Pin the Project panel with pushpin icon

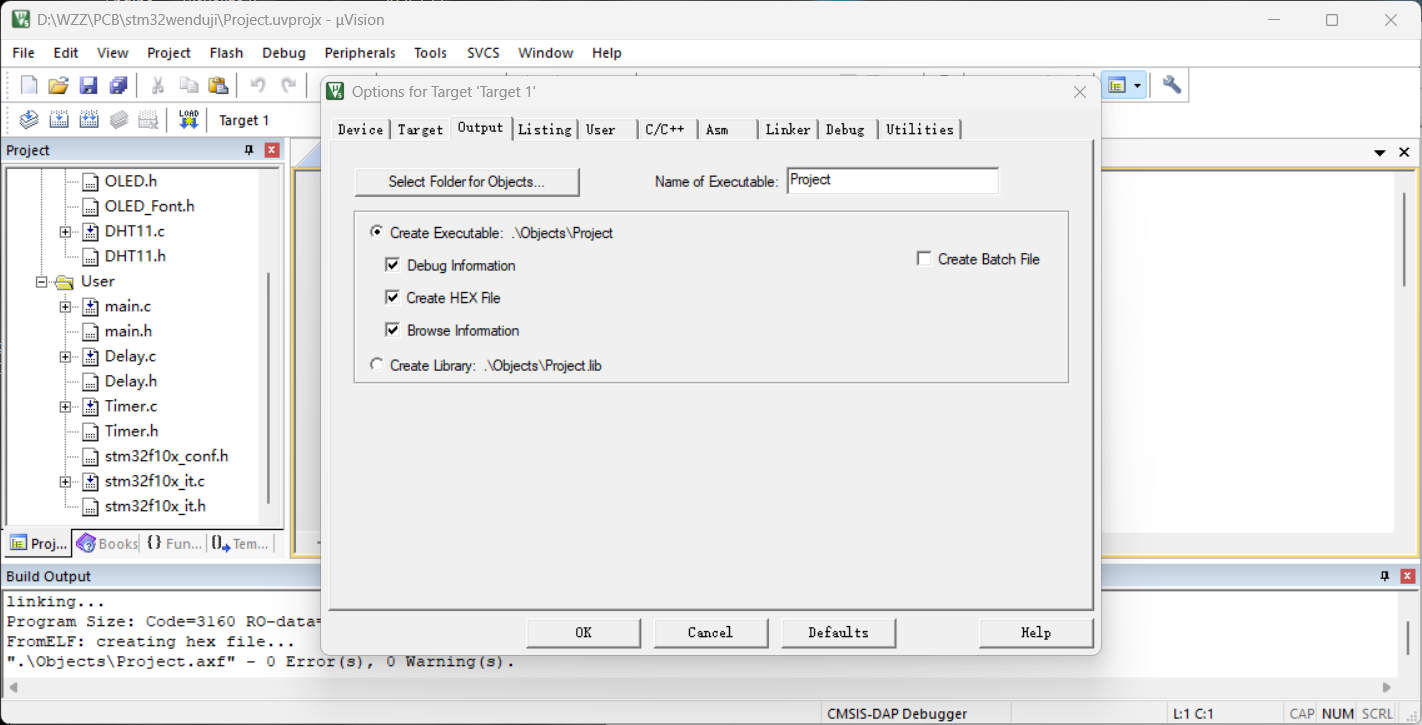(x=249, y=150)
